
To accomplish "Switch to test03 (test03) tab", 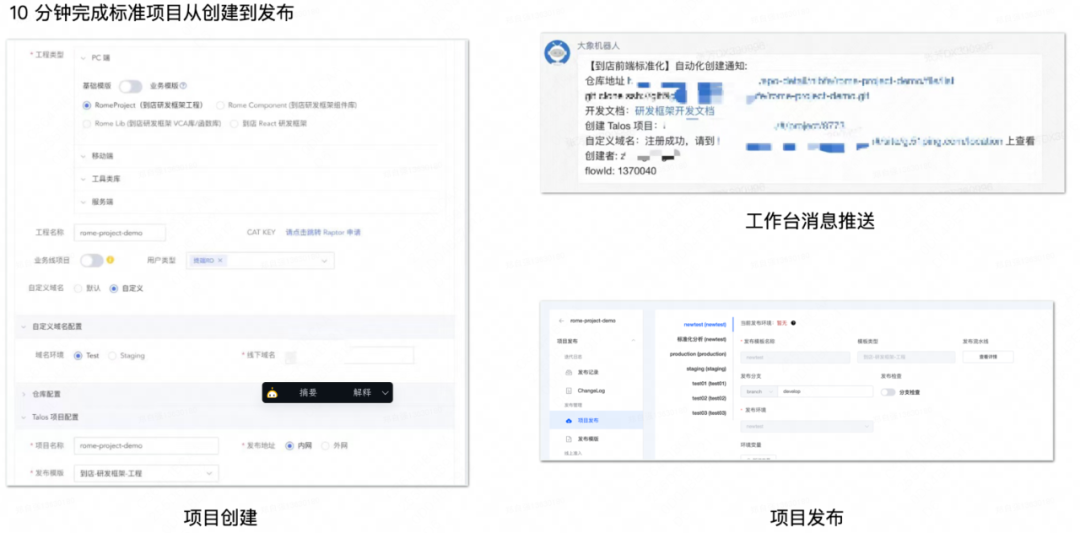I will [709, 412].
